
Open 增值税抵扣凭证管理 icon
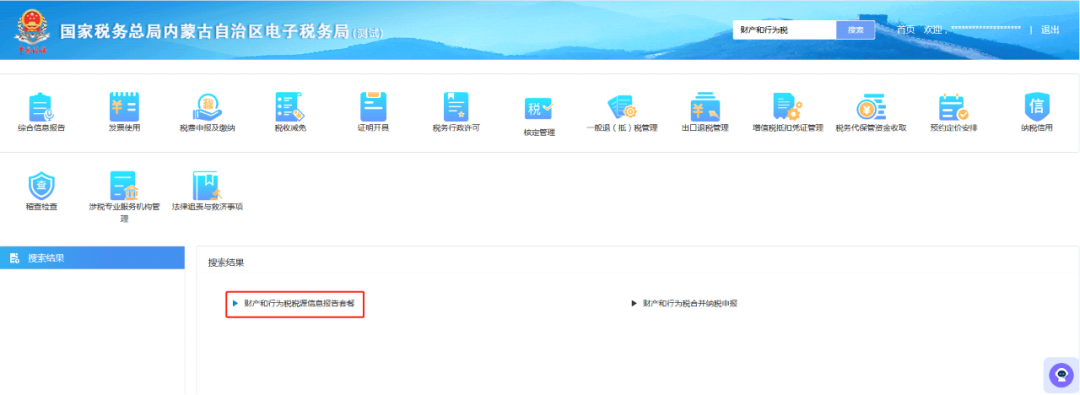click(x=787, y=107)
